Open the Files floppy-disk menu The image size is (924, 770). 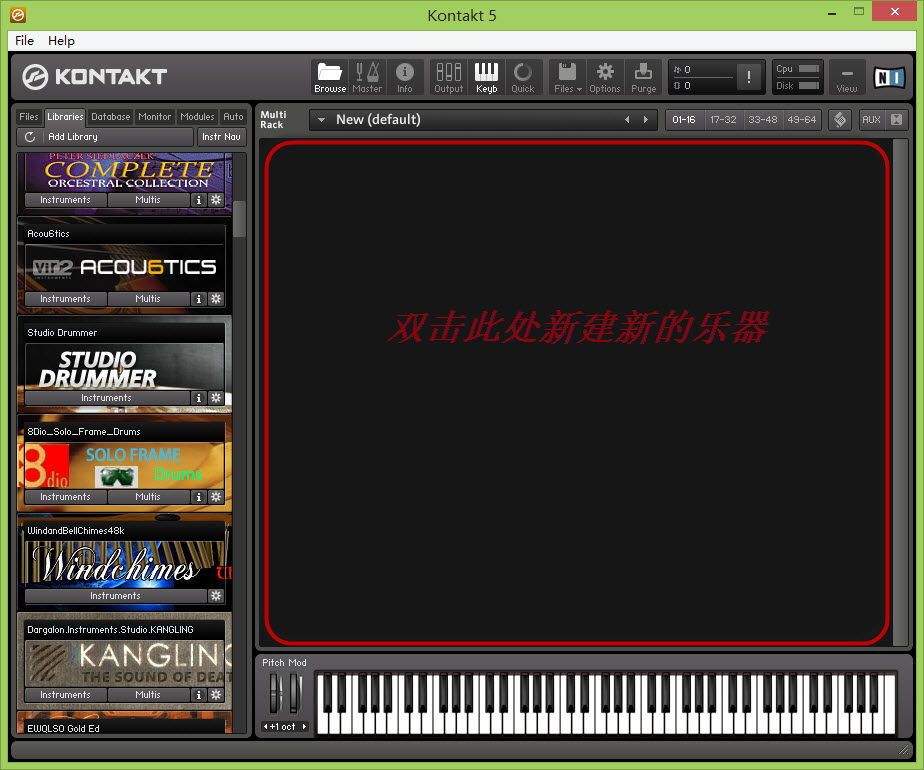(x=567, y=77)
